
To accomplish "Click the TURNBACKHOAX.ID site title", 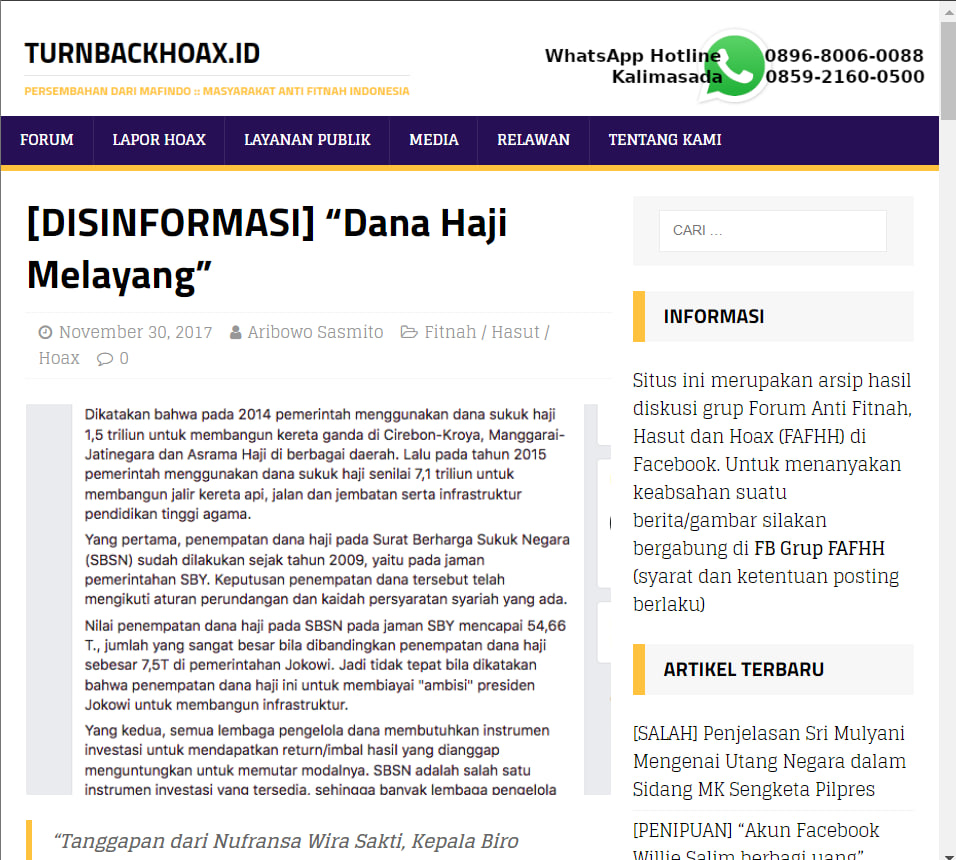I will tap(142, 54).
